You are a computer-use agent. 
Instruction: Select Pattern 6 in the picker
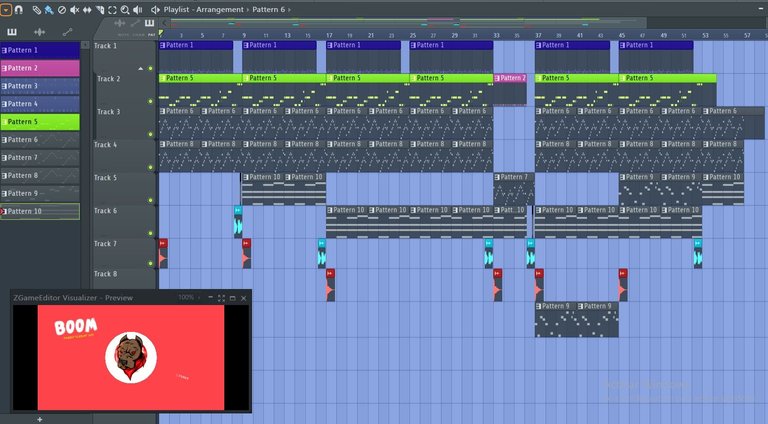40,140
